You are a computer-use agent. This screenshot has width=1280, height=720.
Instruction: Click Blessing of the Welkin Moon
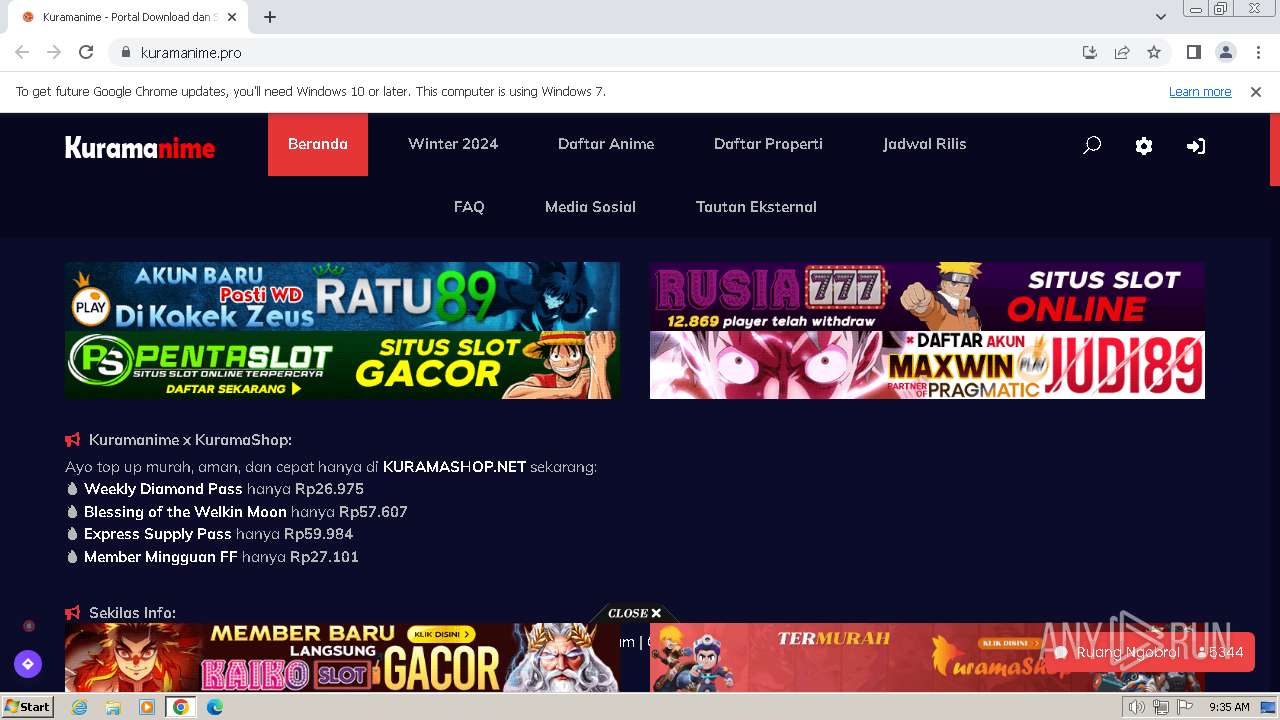pos(185,512)
